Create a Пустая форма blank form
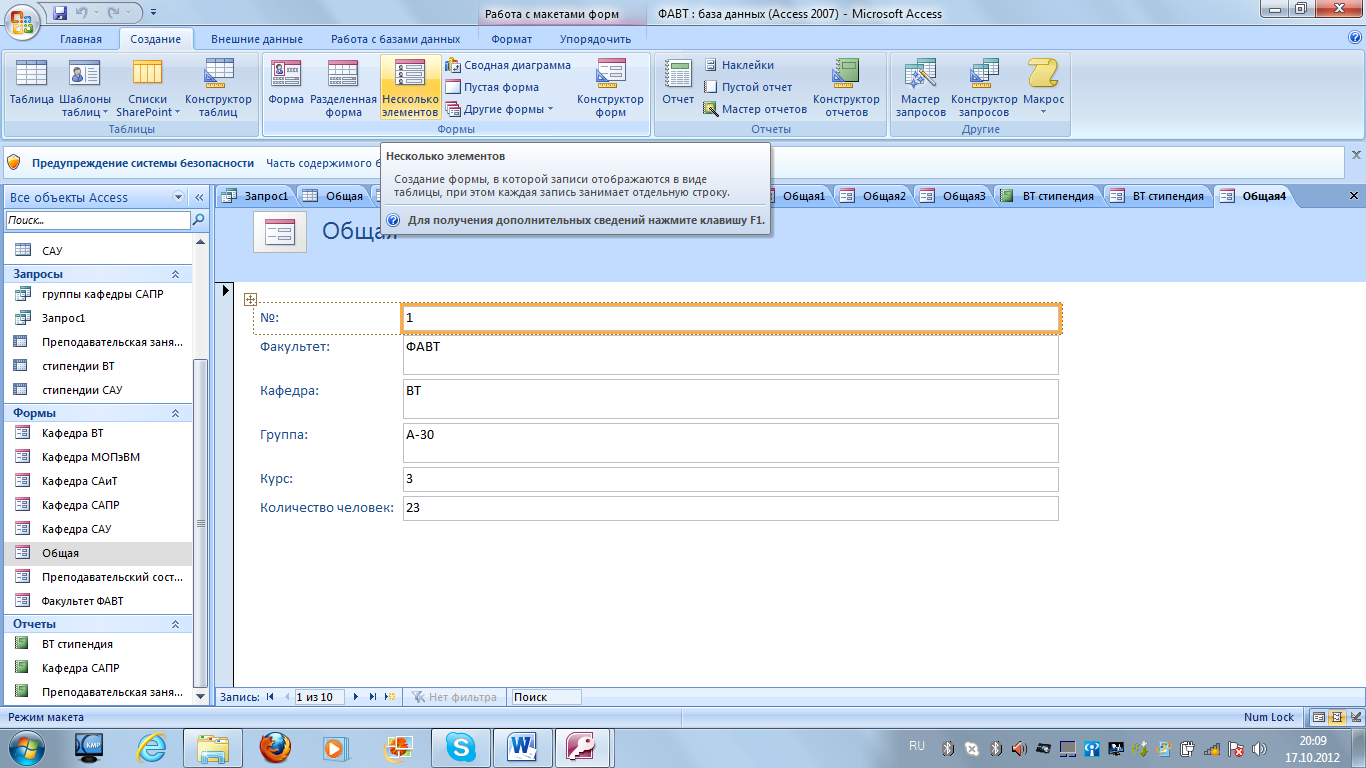This screenshot has height=768, width=1366. click(x=492, y=87)
